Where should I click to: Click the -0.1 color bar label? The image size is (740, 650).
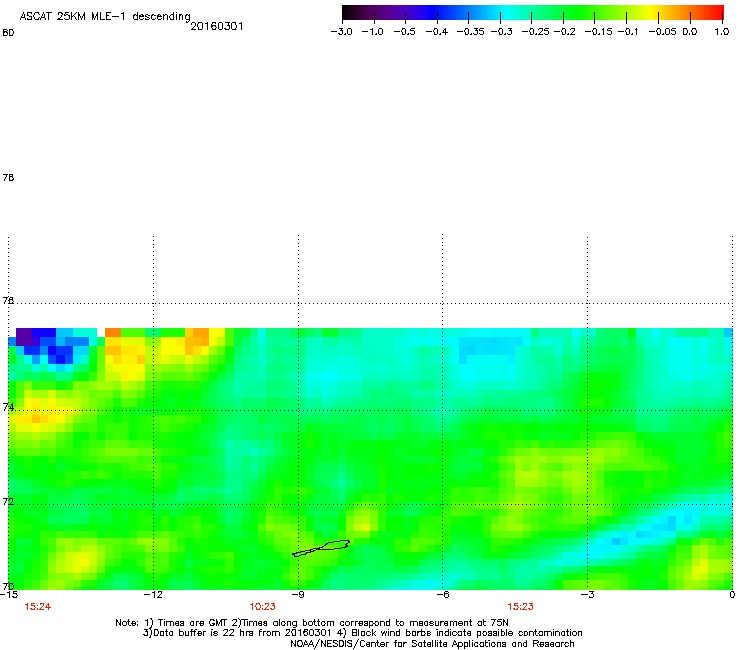(627, 32)
